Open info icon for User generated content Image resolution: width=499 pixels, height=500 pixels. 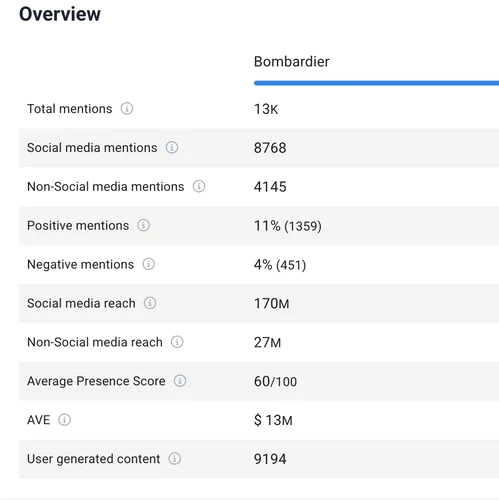coord(175,459)
